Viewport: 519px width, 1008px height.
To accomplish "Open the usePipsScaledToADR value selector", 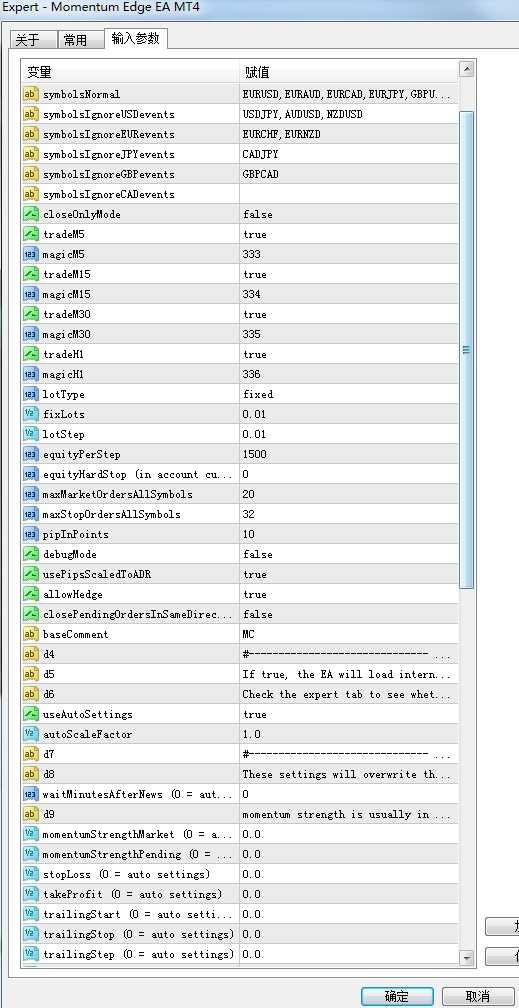I will pyautogui.click(x=349, y=574).
